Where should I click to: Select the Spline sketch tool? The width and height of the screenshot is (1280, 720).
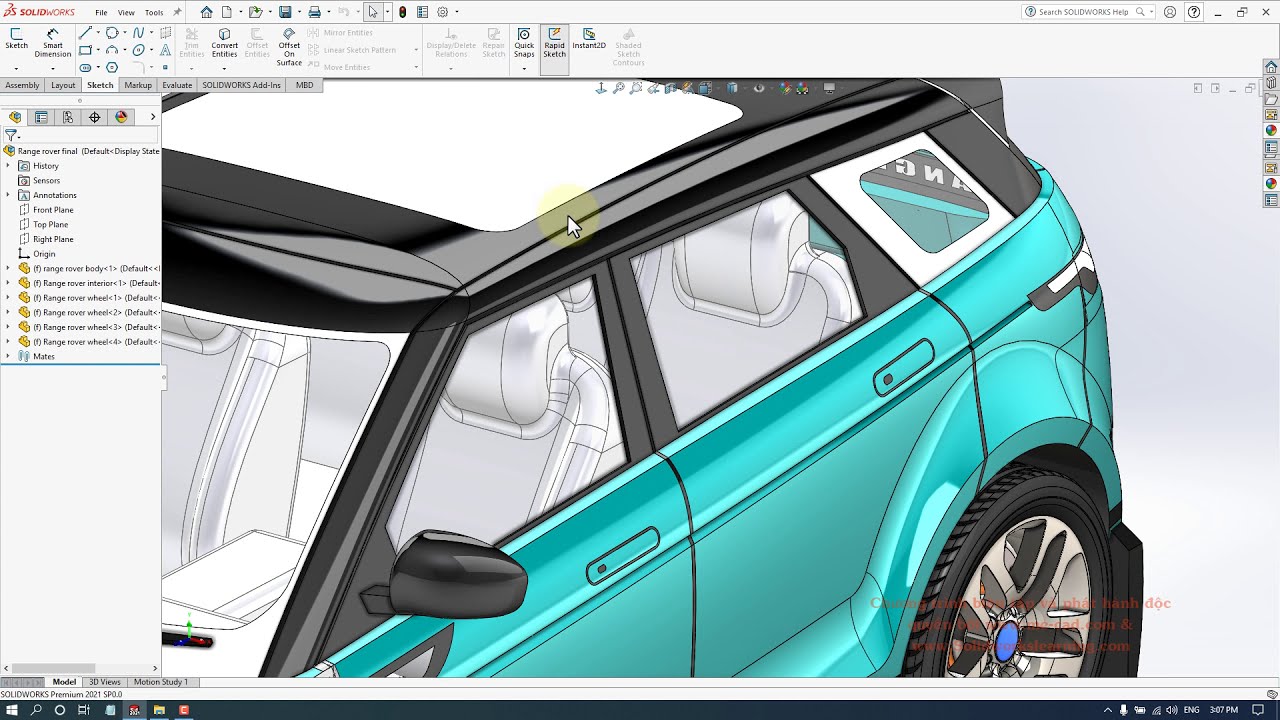pyautogui.click(x=138, y=33)
